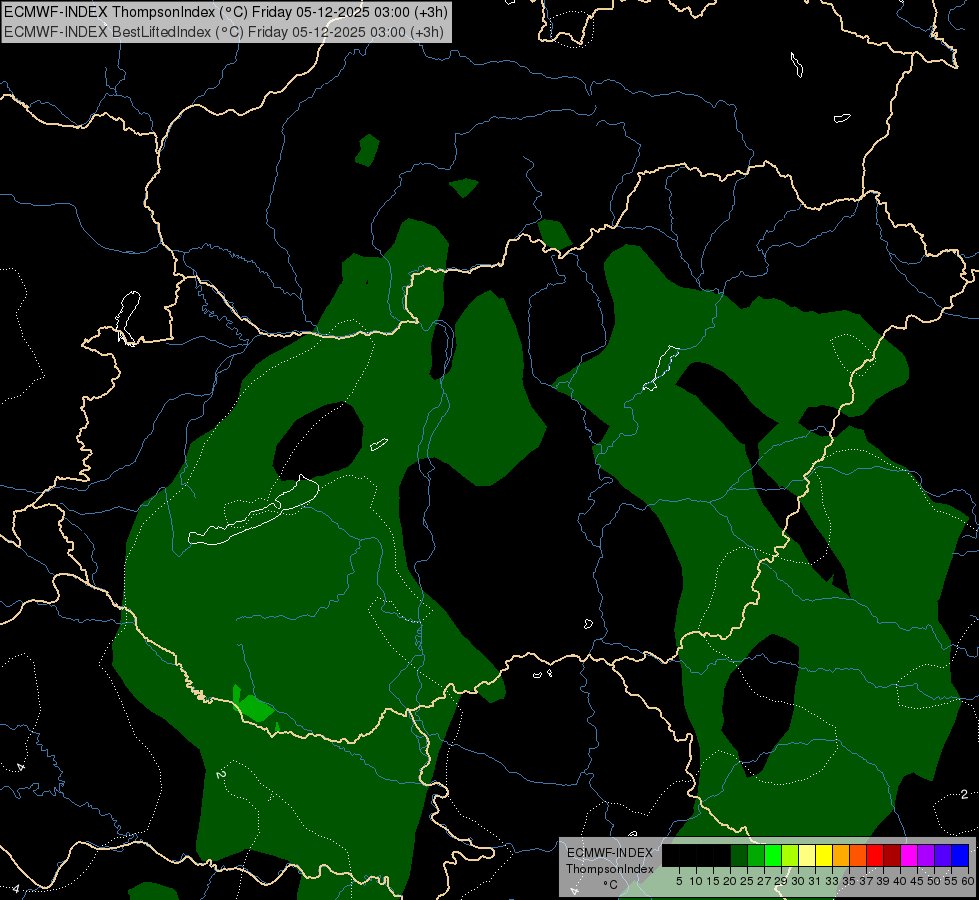979x900 pixels.
Task: Select the bright green 27–29 legend swatch
Action: tap(773, 855)
